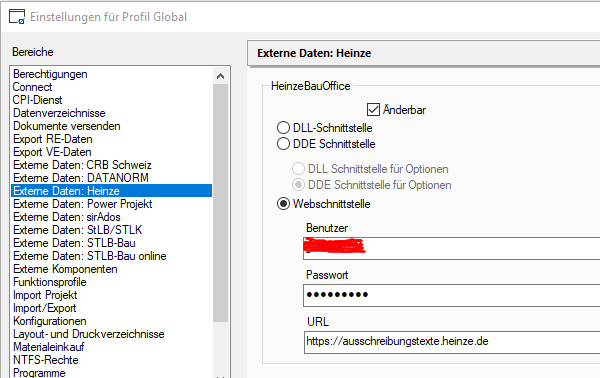
Task: Select Funktionsprofile in the list
Action: pos(111,282)
